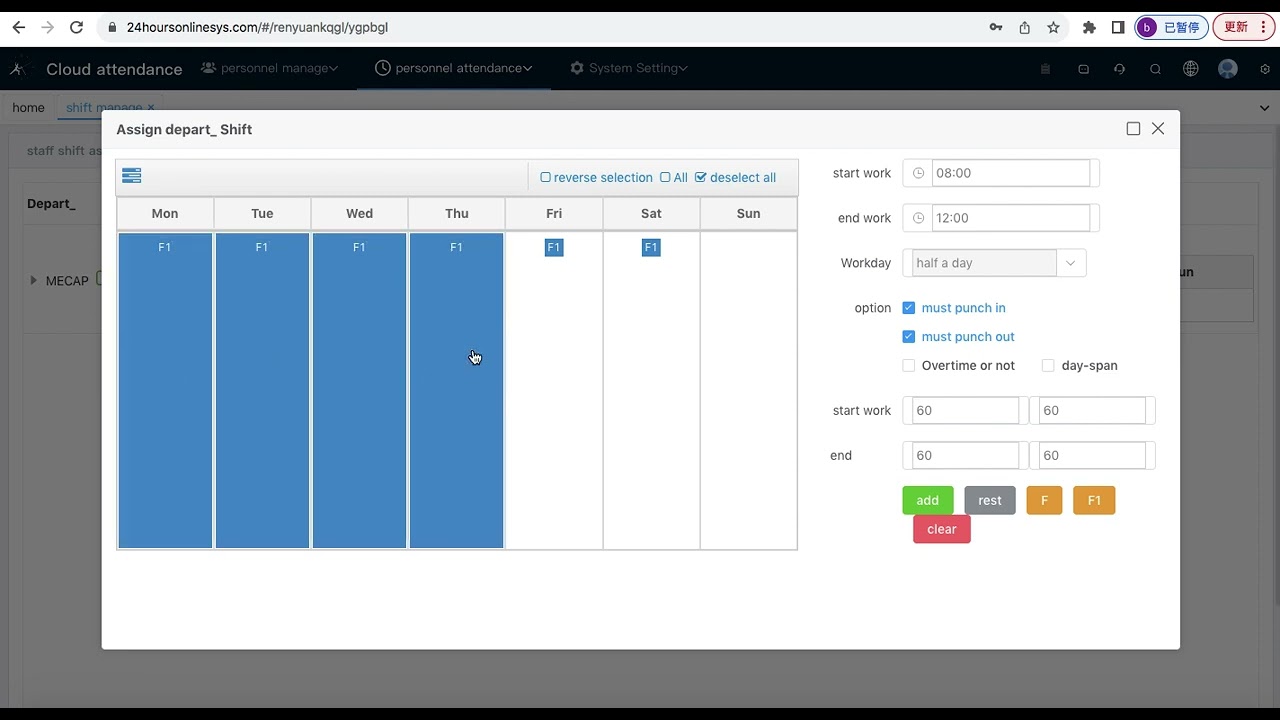The image size is (1280, 720).
Task: Close the Assign depart_ Shift dialog
Action: click(1158, 129)
